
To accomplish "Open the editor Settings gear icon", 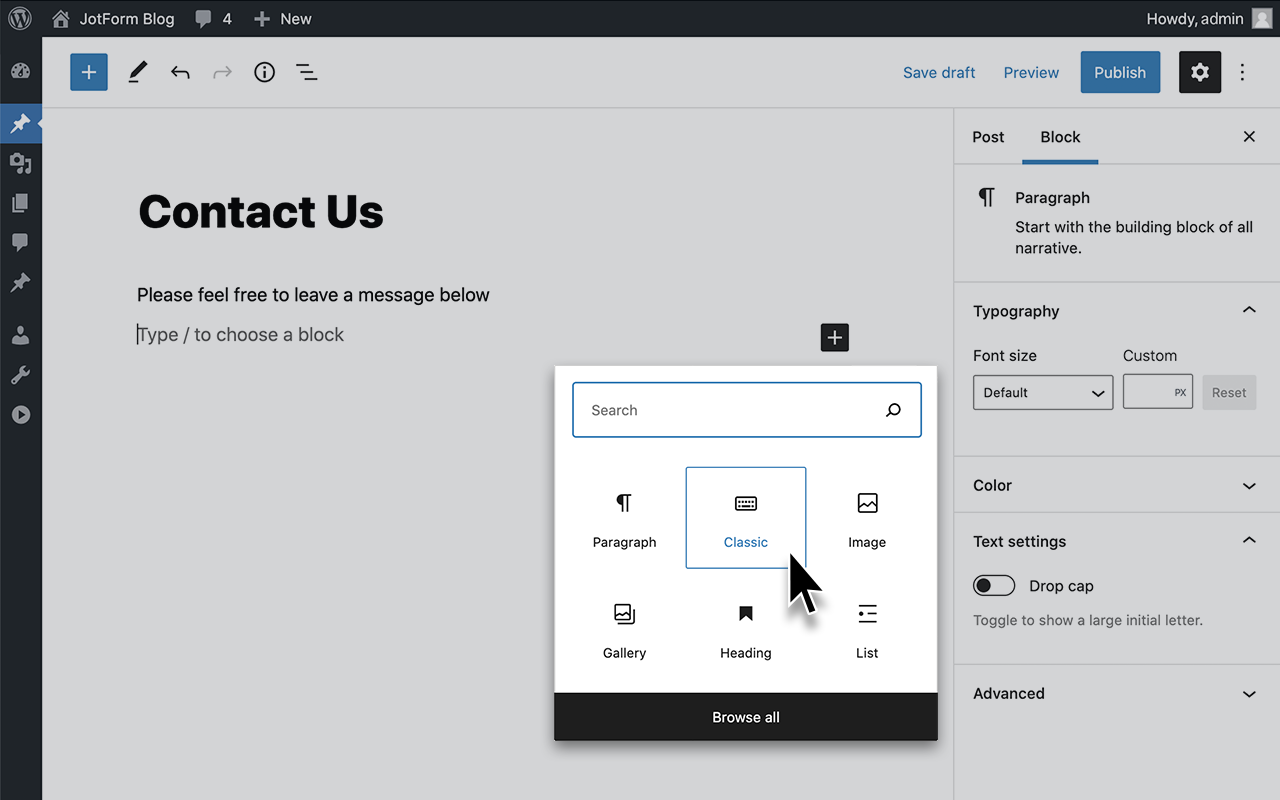I will coord(1199,72).
